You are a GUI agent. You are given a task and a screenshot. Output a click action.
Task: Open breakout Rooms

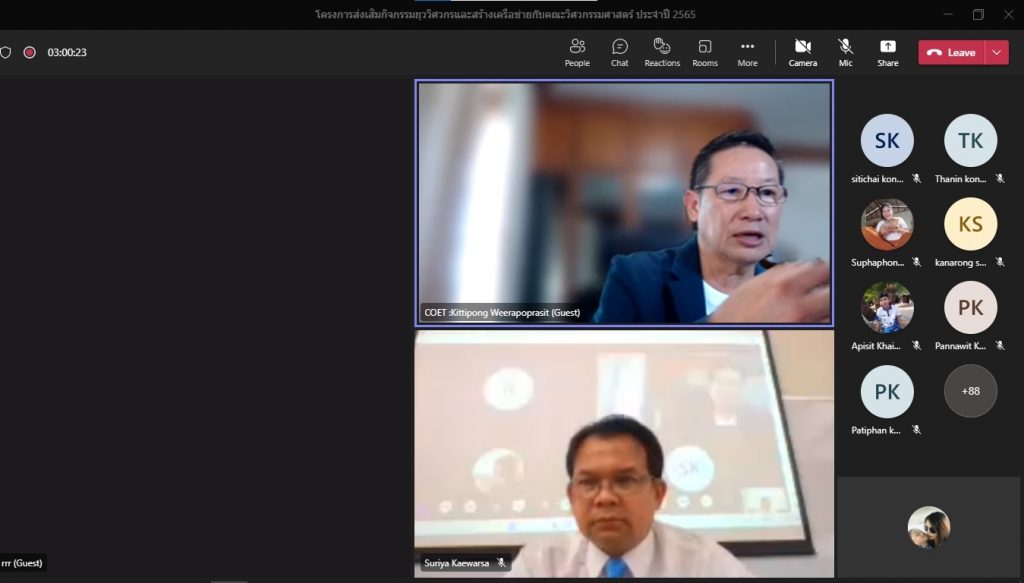(705, 52)
